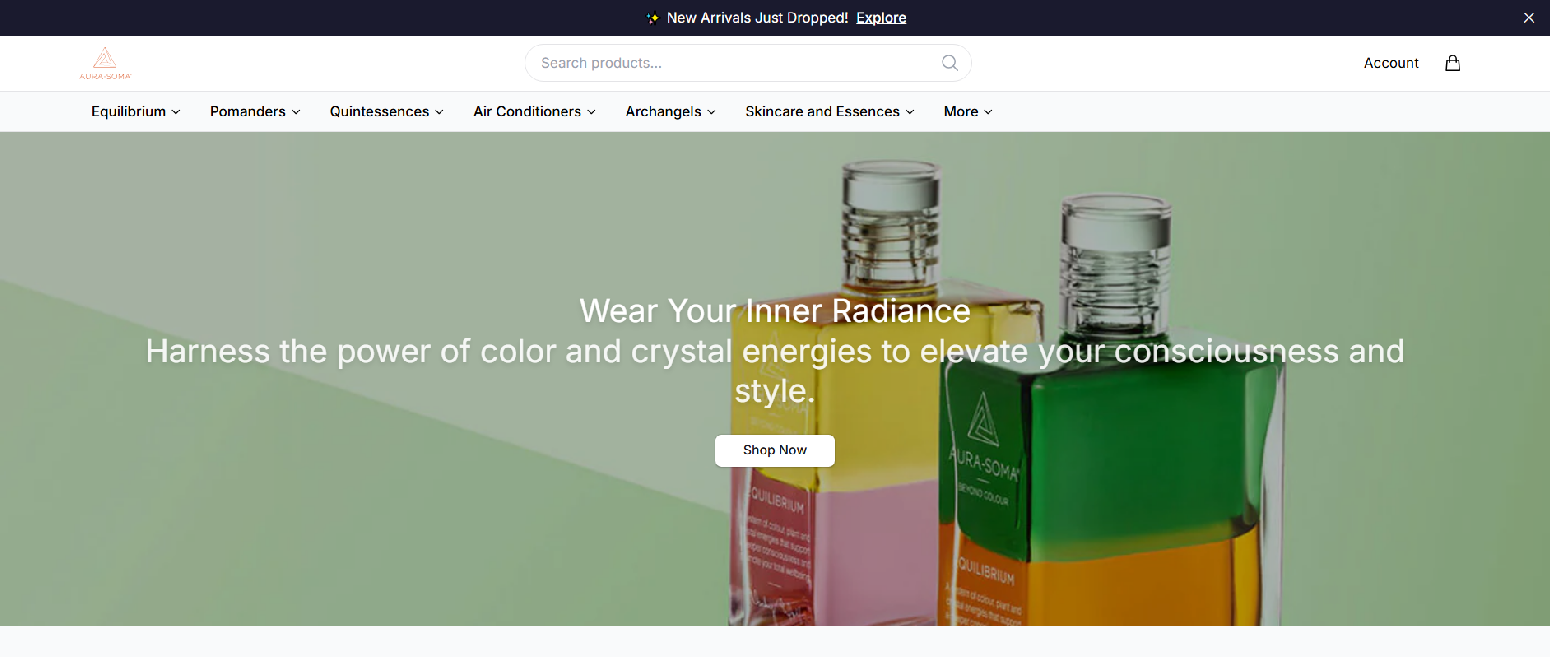Expand the Skincare and Essences menu
This screenshot has height=657, width=1550.
(x=830, y=112)
